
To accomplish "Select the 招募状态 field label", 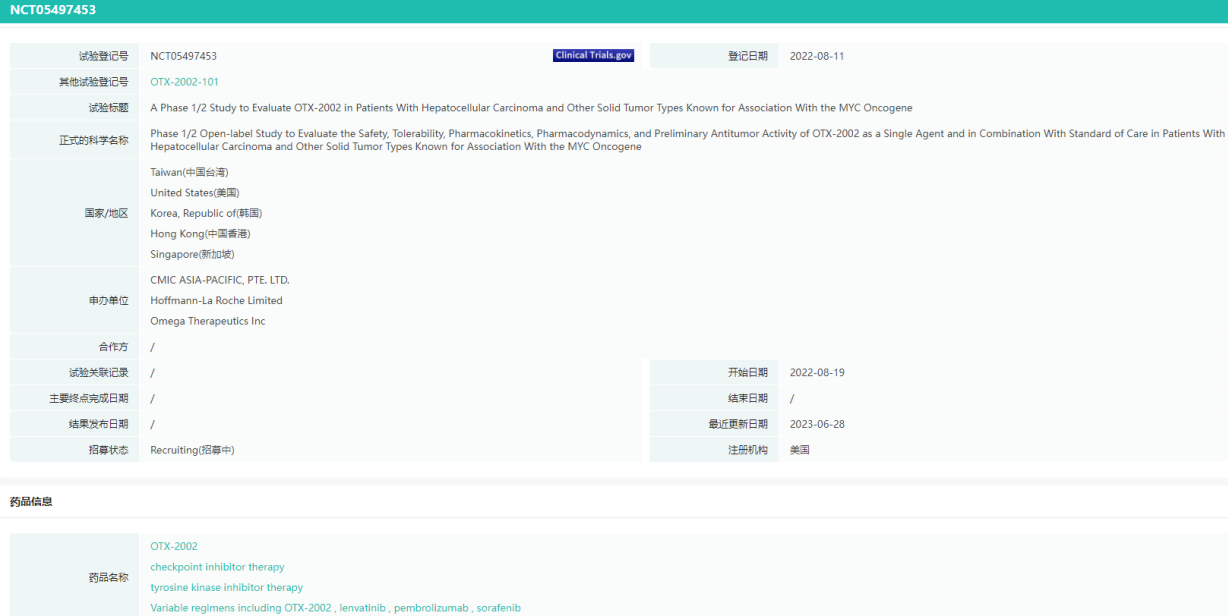I will pyautogui.click(x=108, y=450).
